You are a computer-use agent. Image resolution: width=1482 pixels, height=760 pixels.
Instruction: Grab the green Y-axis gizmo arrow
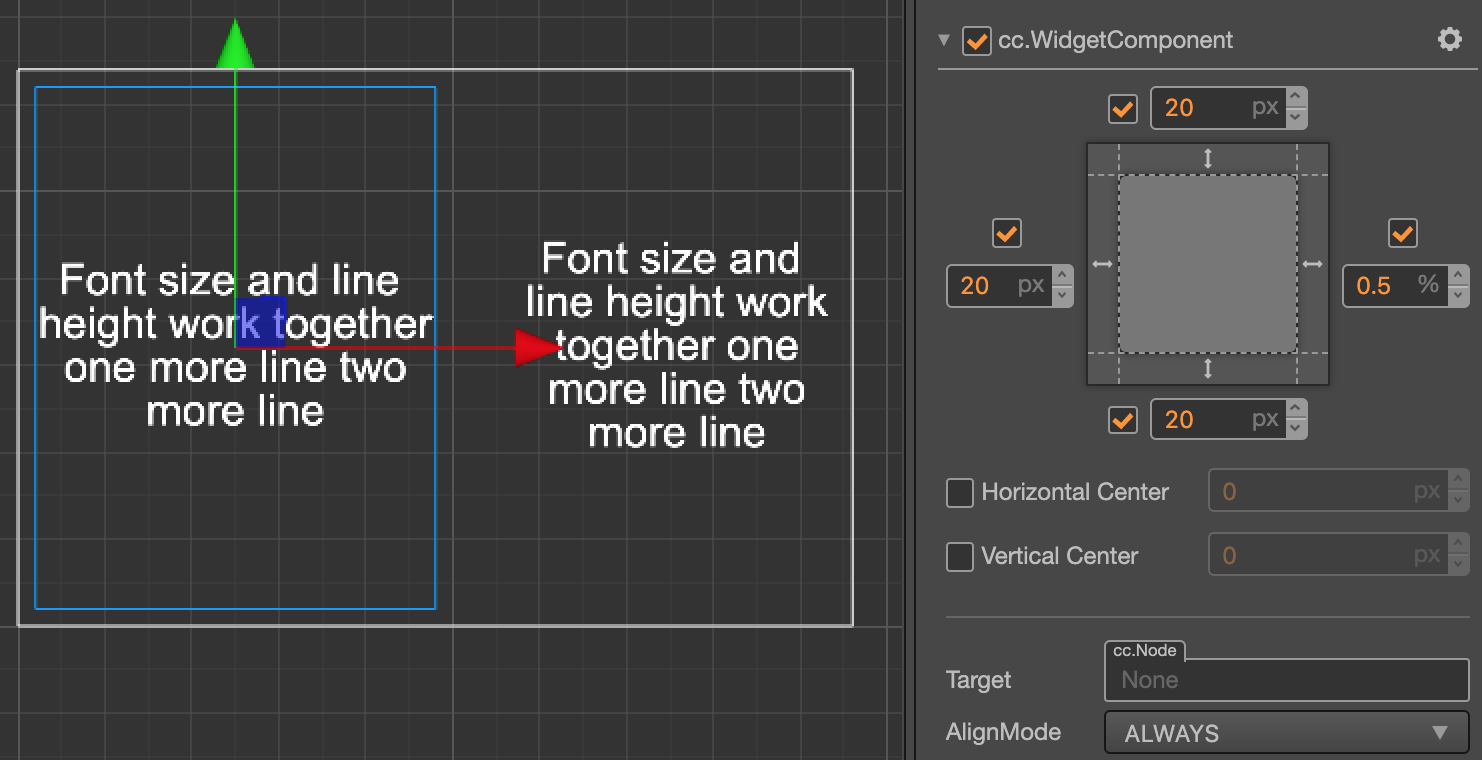pos(235,43)
